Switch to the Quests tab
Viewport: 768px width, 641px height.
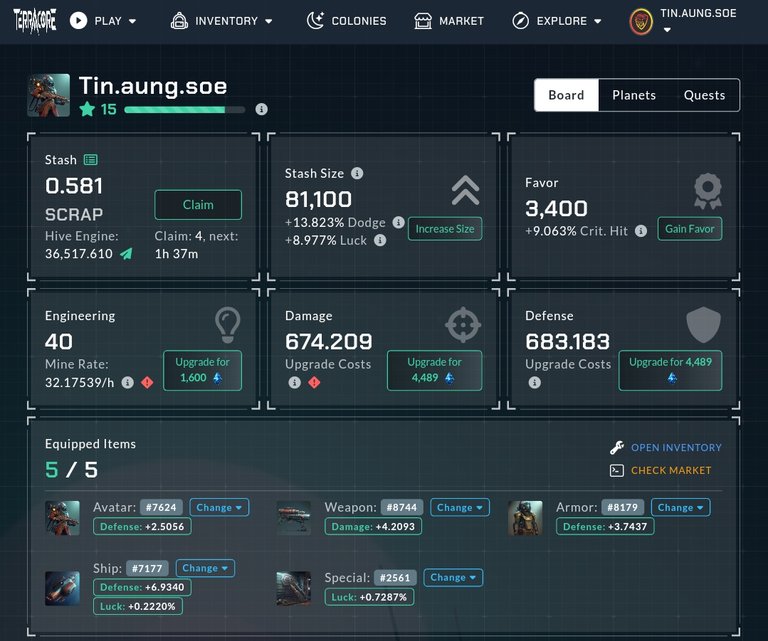[704, 95]
